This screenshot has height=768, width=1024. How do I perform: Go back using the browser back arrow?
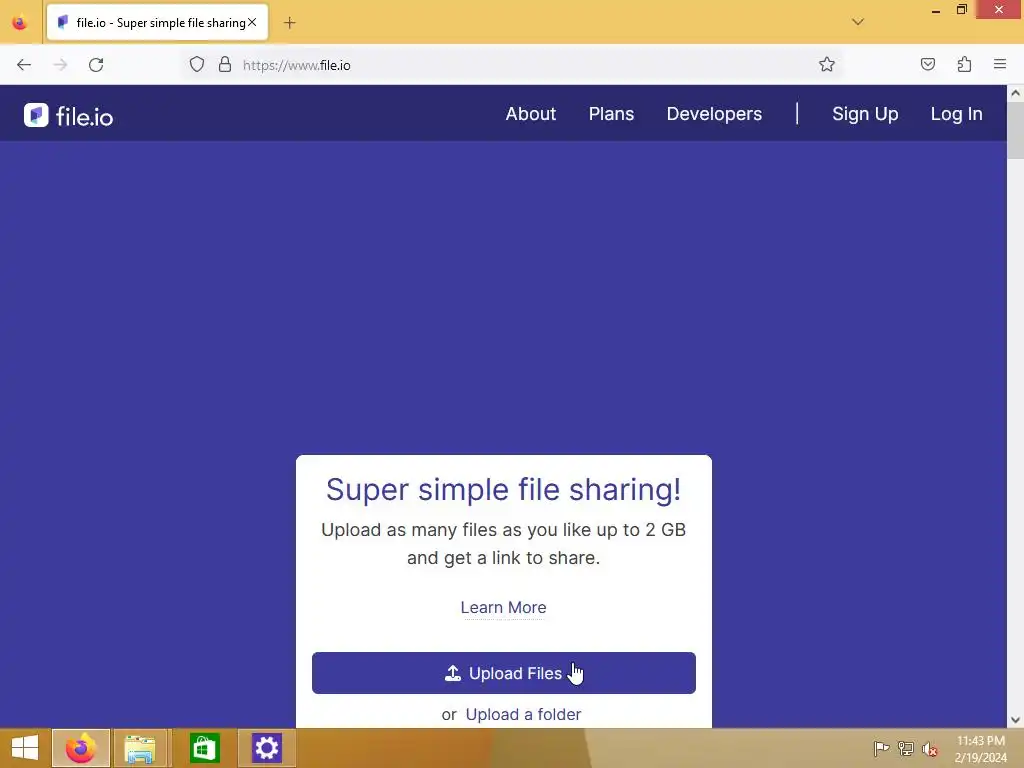point(24,65)
